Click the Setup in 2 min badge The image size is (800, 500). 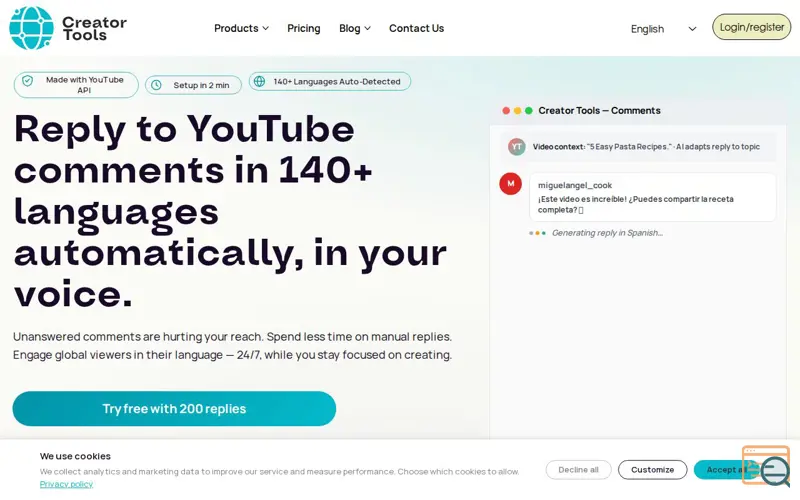coord(193,85)
